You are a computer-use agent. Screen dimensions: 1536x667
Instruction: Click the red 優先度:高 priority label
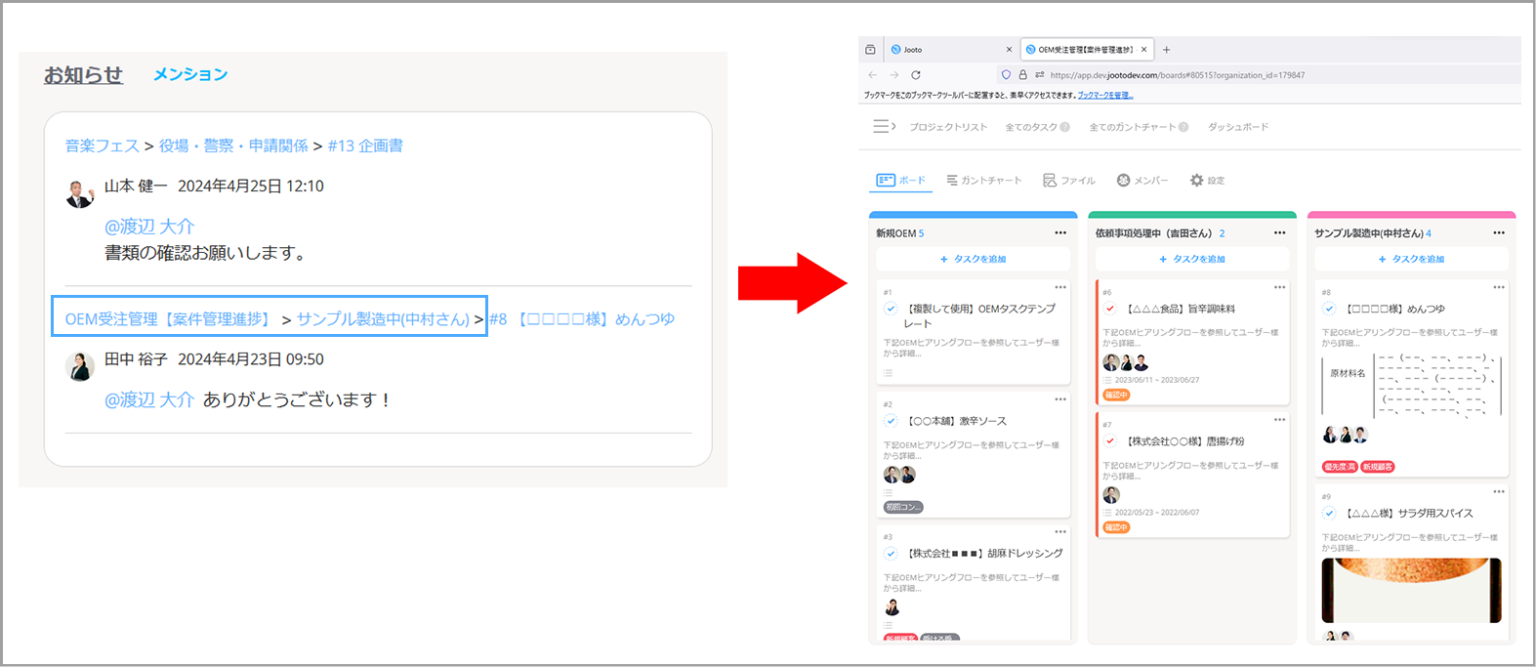[1340, 466]
